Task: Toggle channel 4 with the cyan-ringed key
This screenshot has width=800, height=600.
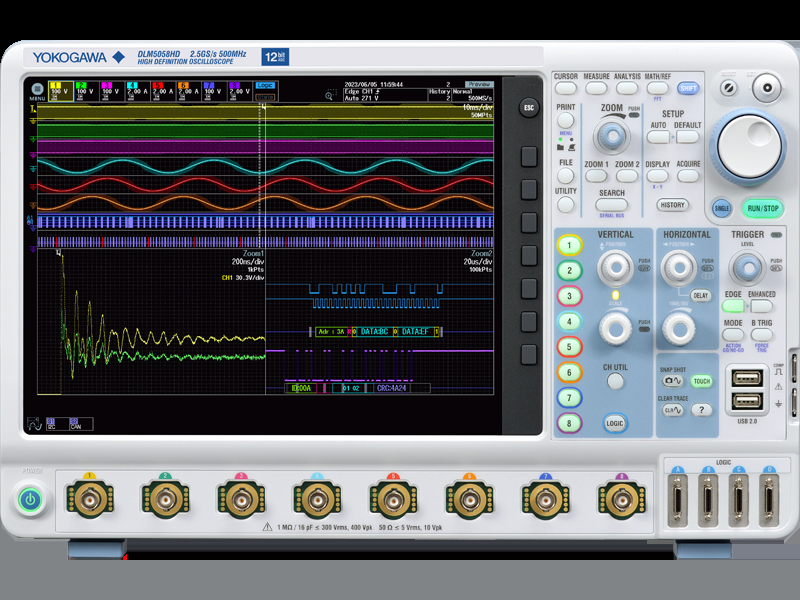Action: tap(569, 321)
